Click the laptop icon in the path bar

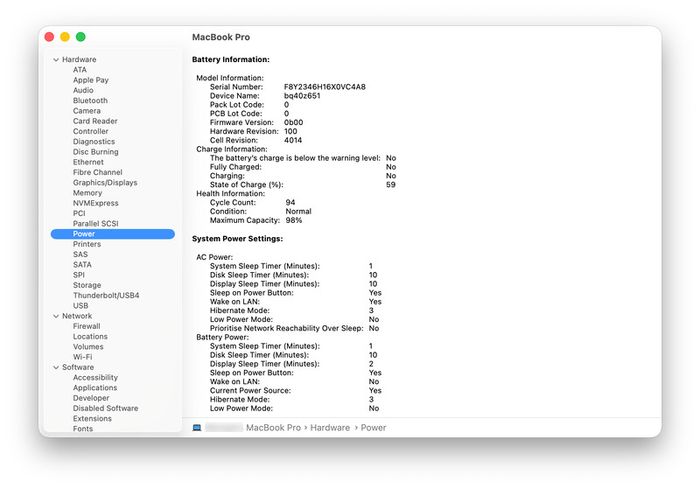coord(197,428)
